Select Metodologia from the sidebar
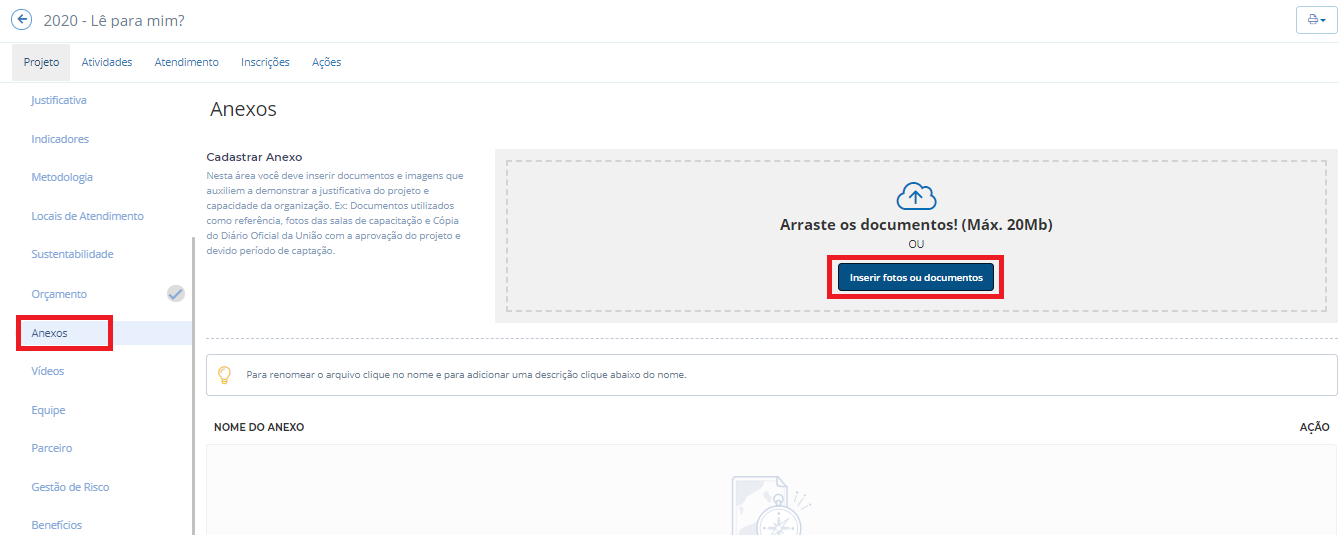Image resolution: width=1339 pixels, height=535 pixels. [62, 177]
